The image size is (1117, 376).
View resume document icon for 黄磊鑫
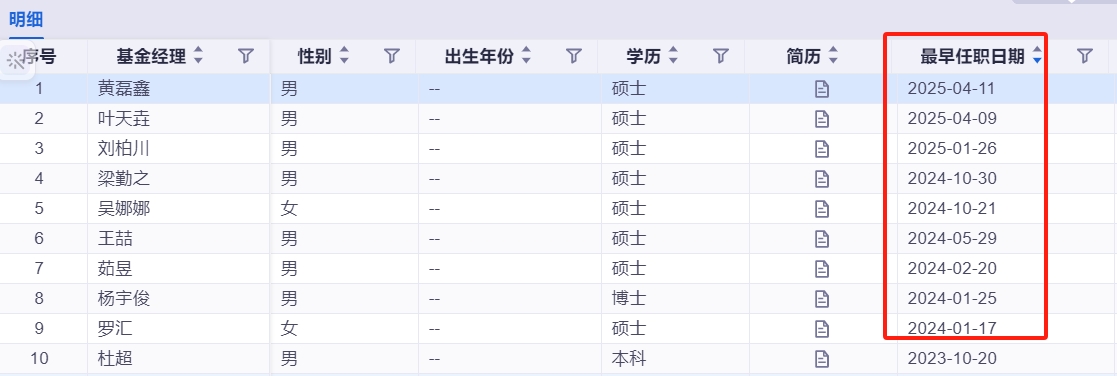[822, 89]
